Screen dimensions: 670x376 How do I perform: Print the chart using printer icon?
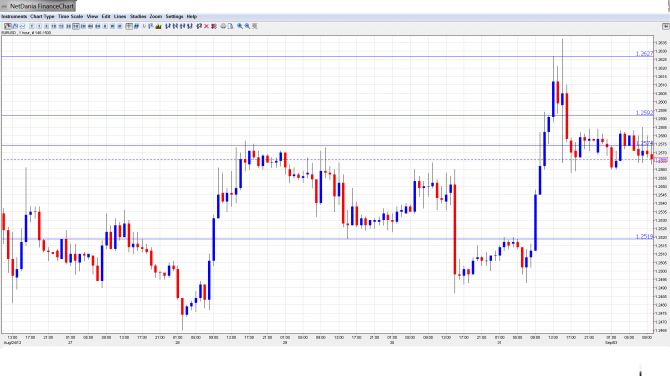click(223, 26)
